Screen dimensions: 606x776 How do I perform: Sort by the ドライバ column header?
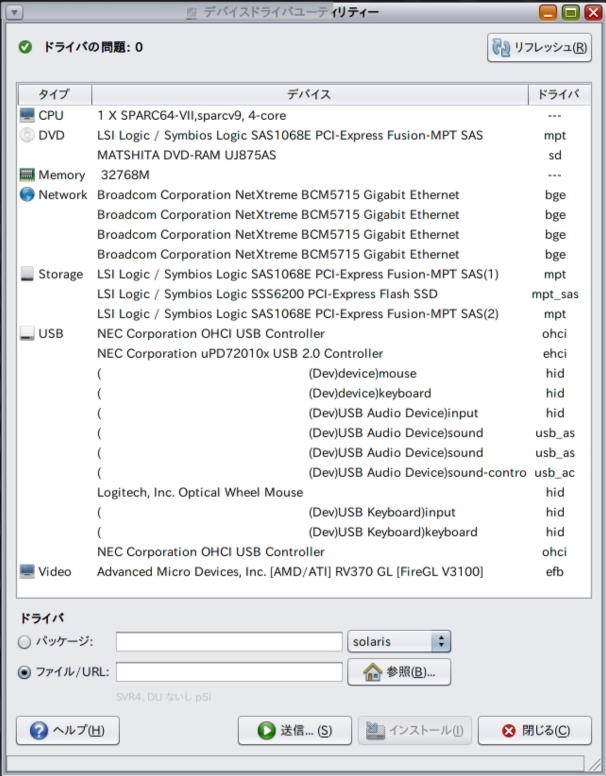coord(559,94)
